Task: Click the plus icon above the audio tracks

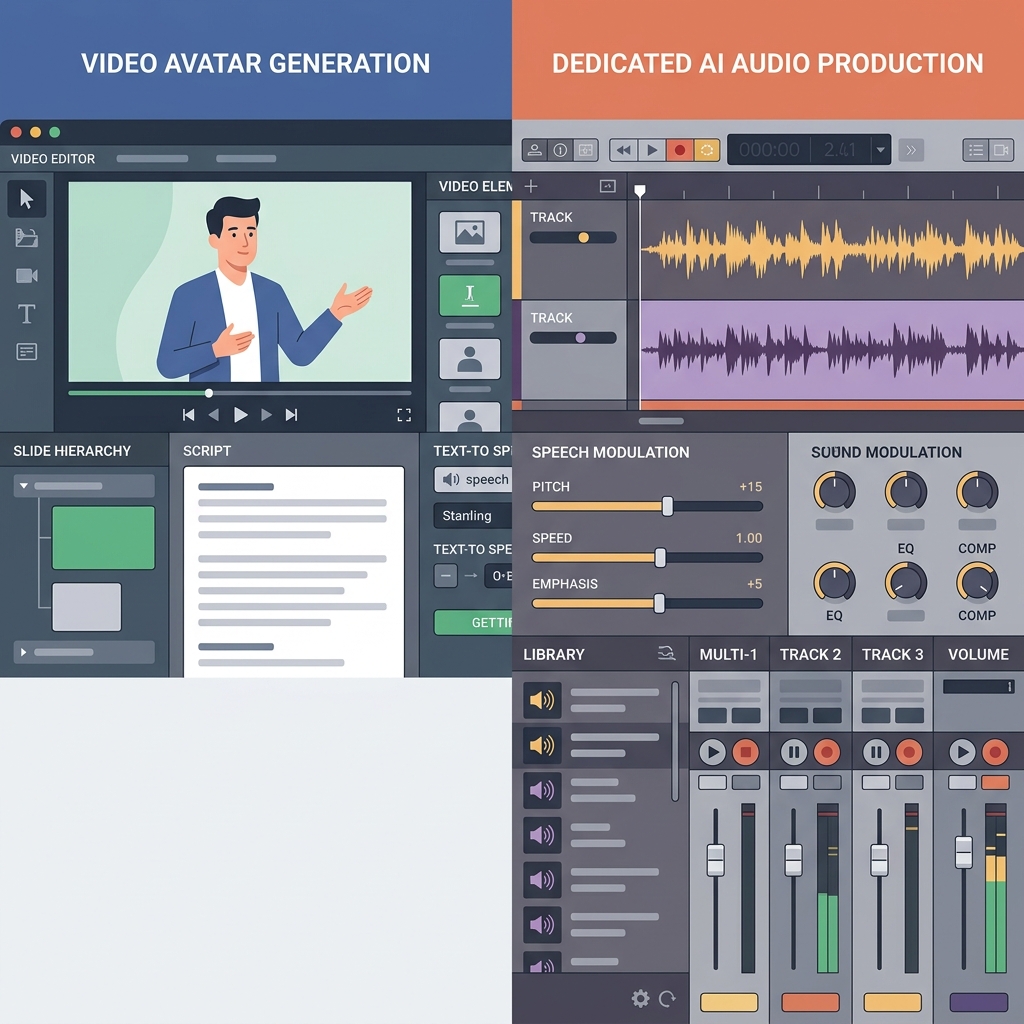Action: click(x=531, y=187)
